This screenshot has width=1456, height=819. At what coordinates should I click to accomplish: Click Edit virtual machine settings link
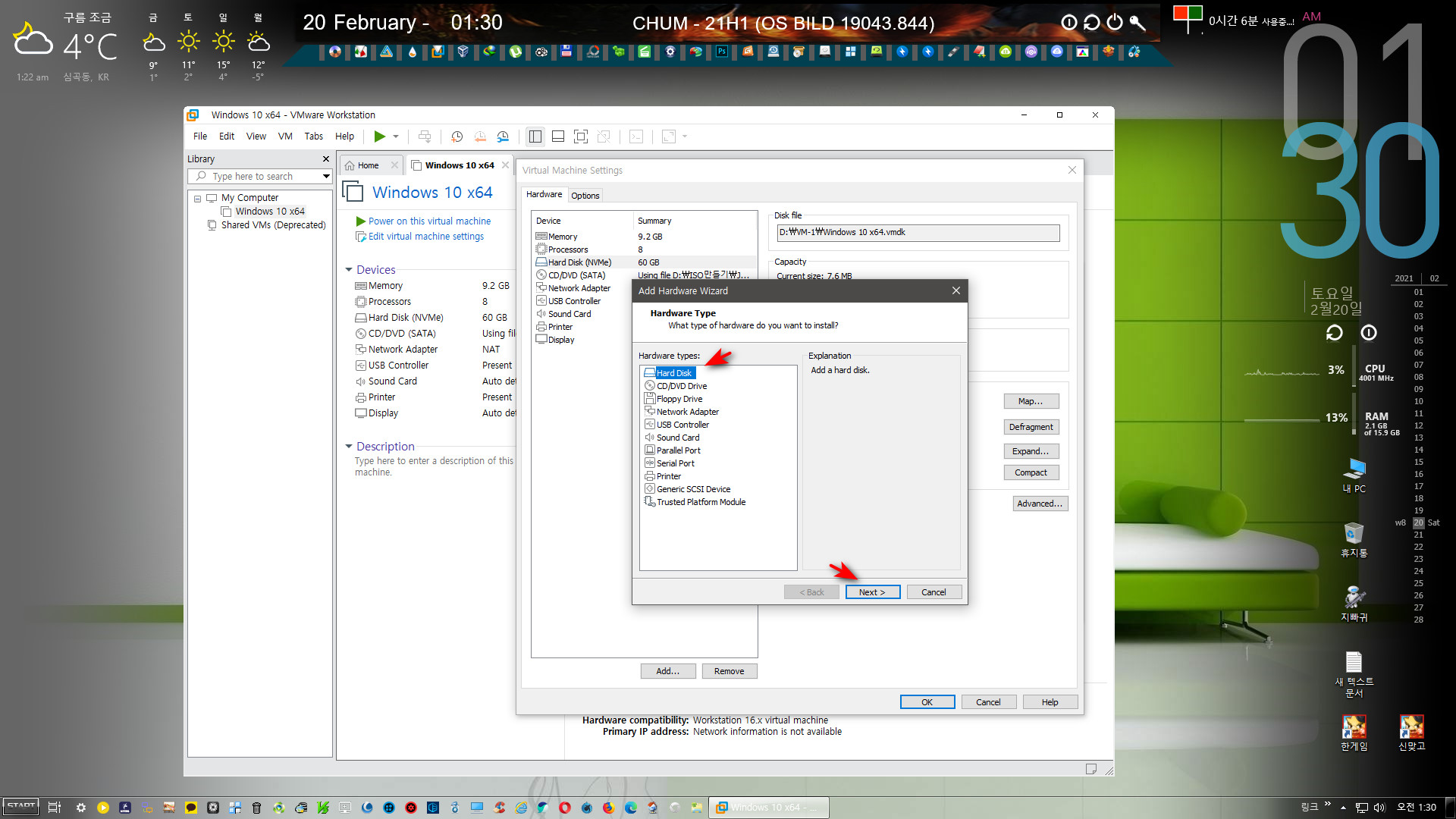point(426,237)
